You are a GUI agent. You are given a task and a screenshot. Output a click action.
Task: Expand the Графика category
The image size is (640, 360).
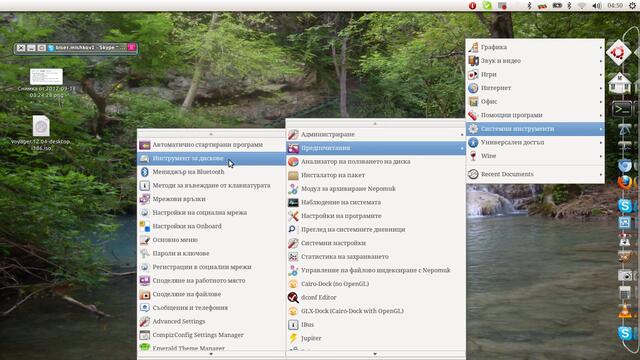point(535,47)
